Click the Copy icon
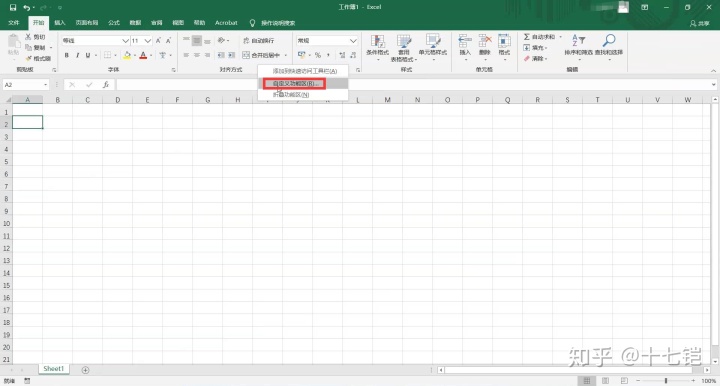This screenshot has height=386, width=720. pos(28,48)
